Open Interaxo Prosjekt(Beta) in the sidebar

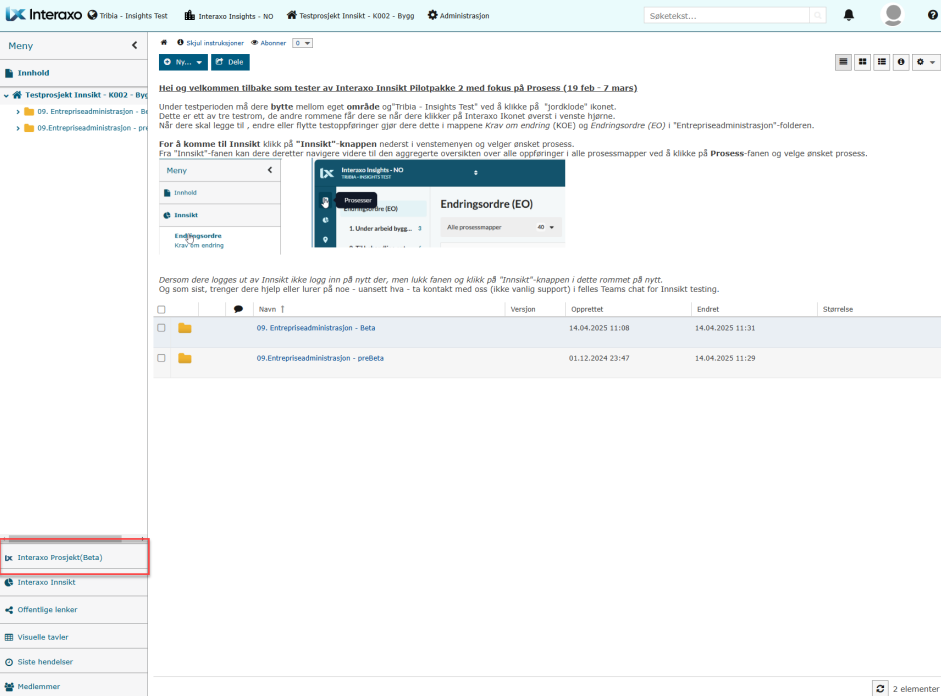click(x=74, y=557)
